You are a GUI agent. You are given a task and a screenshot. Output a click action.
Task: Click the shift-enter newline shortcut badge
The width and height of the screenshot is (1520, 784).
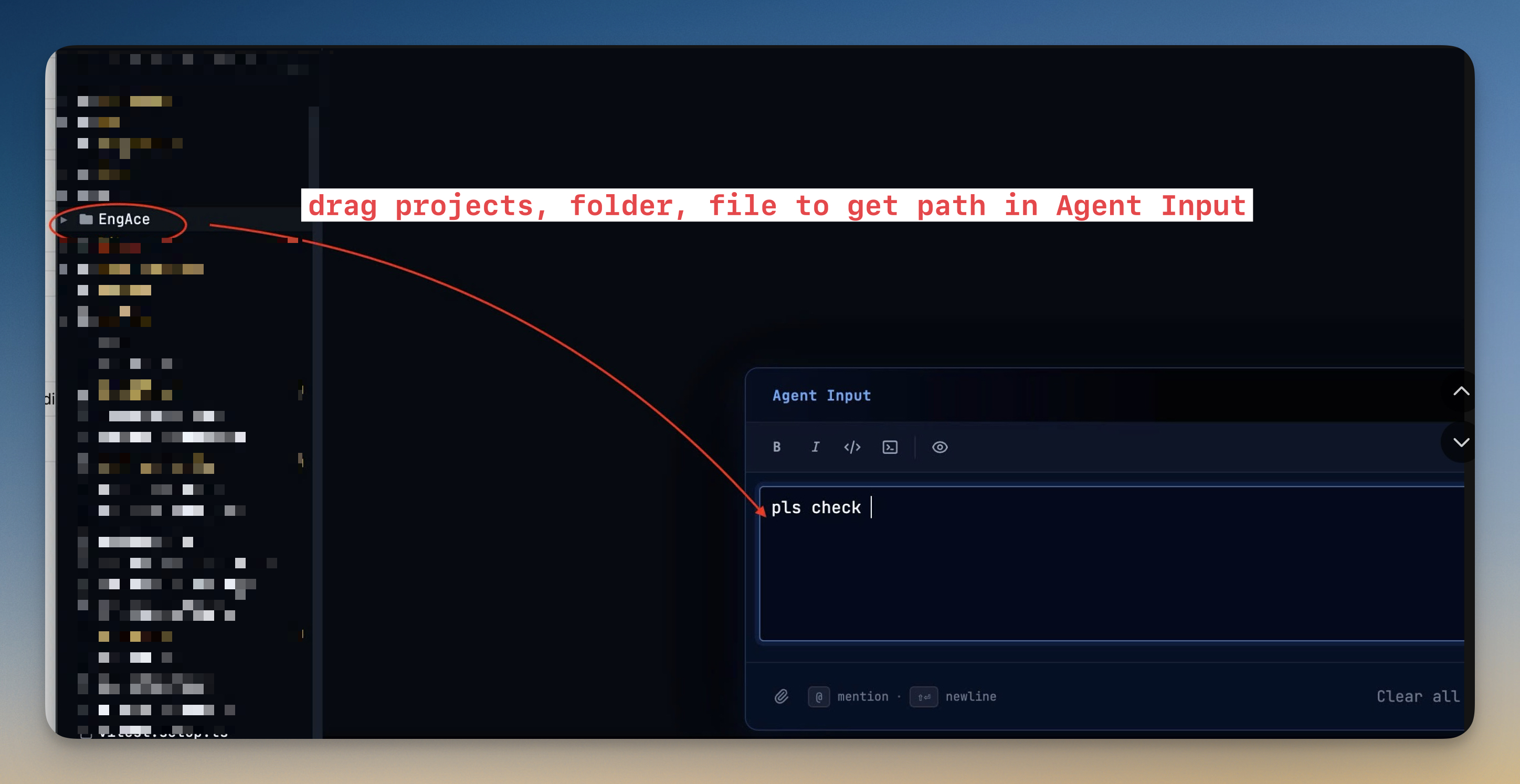[x=923, y=697]
